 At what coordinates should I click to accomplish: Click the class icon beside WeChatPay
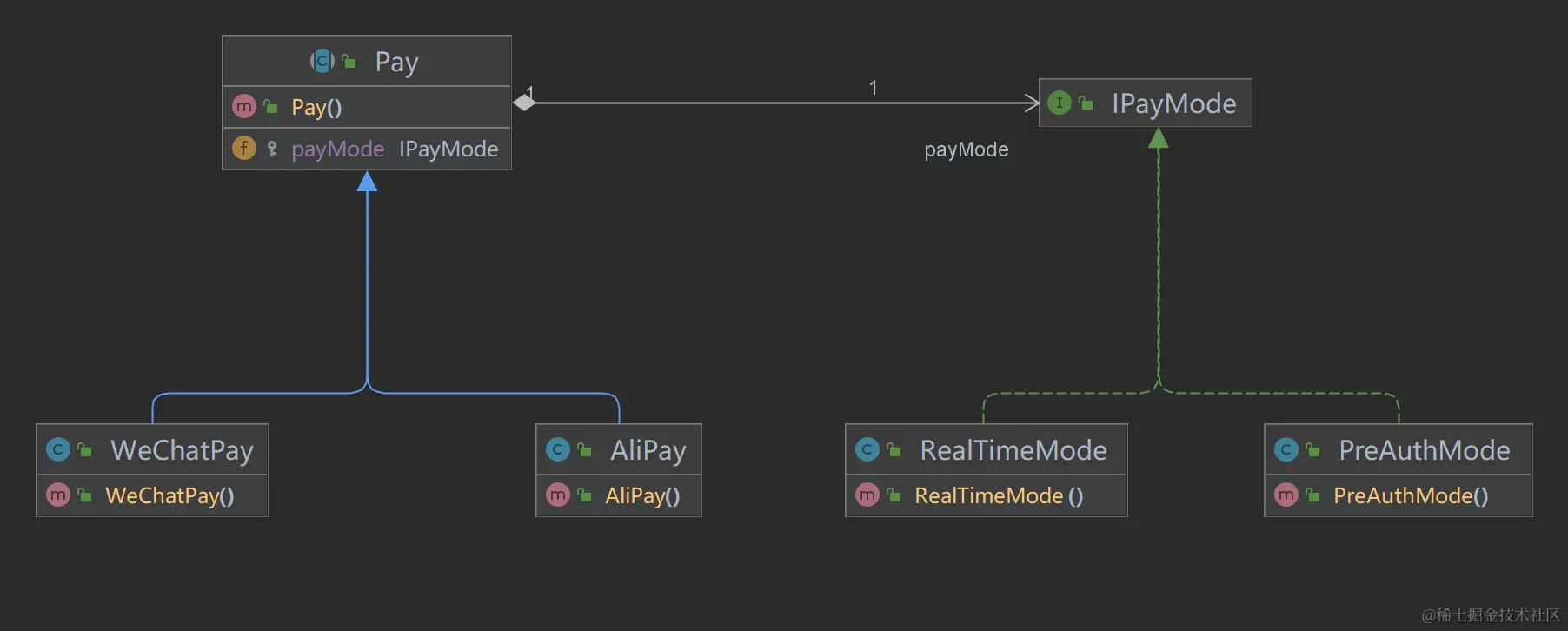(57, 449)
